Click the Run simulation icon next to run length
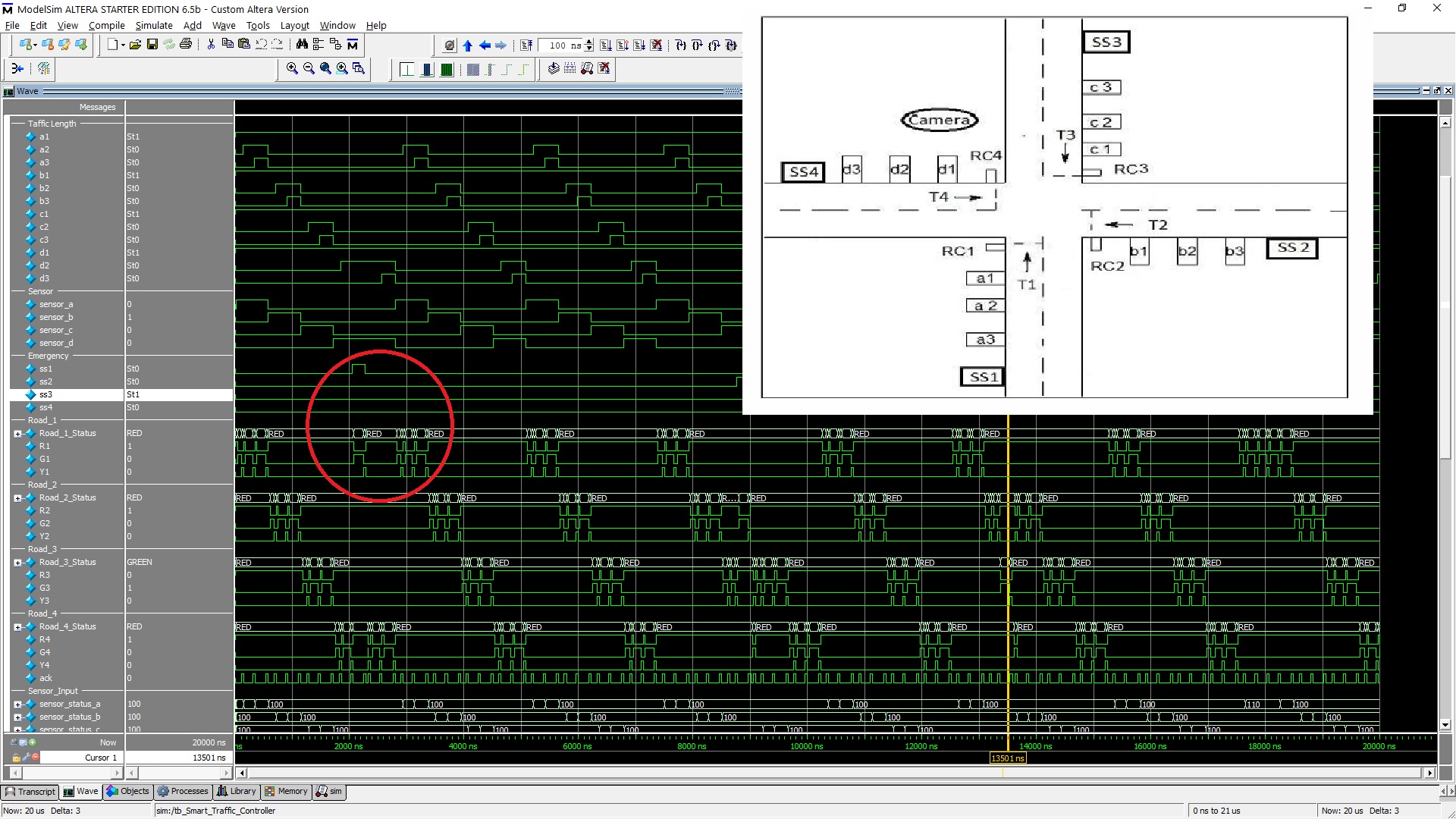Screen dimensions: 1456x819 tap(606, 45)
